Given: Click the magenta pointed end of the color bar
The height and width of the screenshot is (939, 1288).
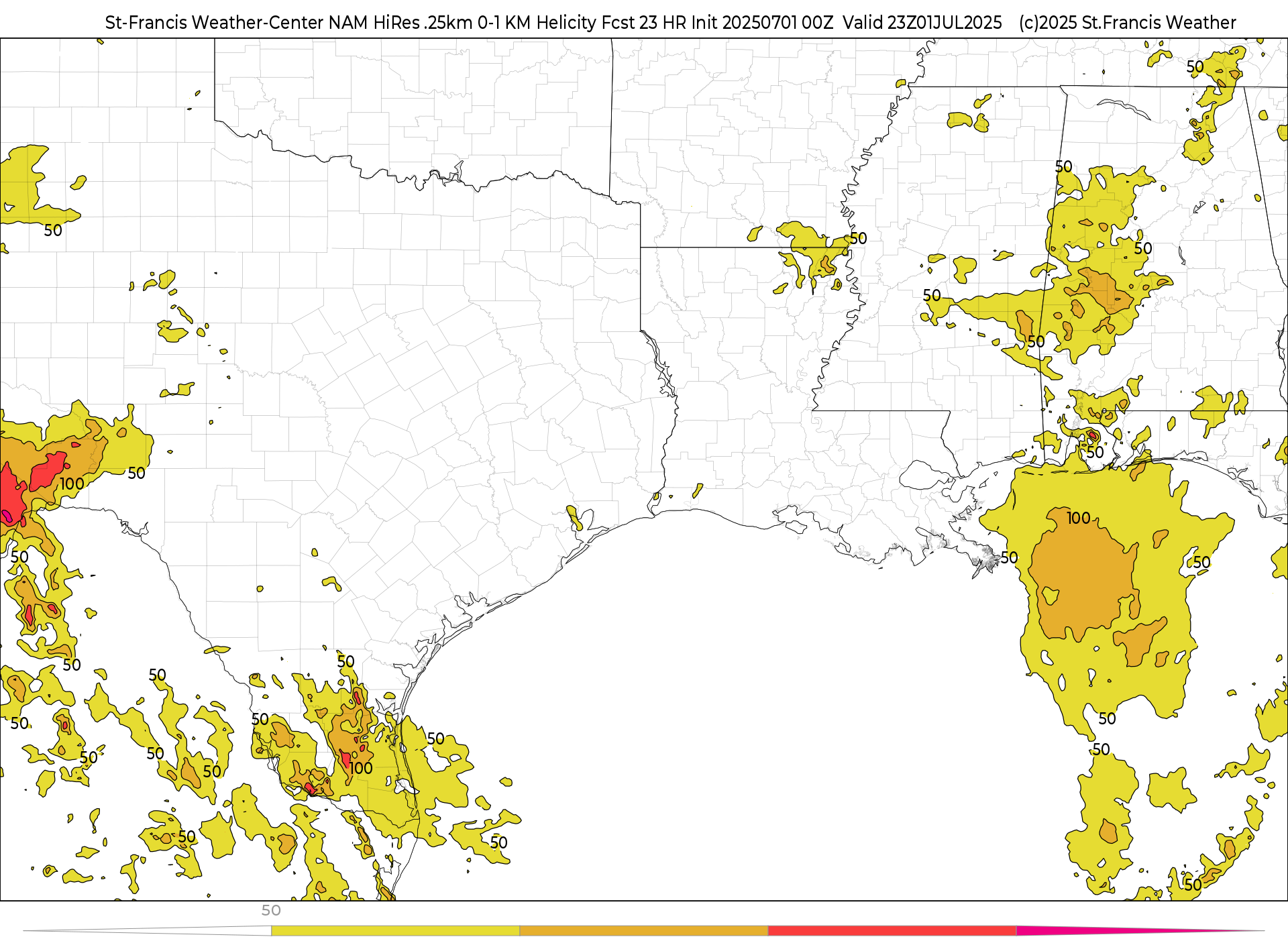Looking at the screenshot, I should point(1140,931).
